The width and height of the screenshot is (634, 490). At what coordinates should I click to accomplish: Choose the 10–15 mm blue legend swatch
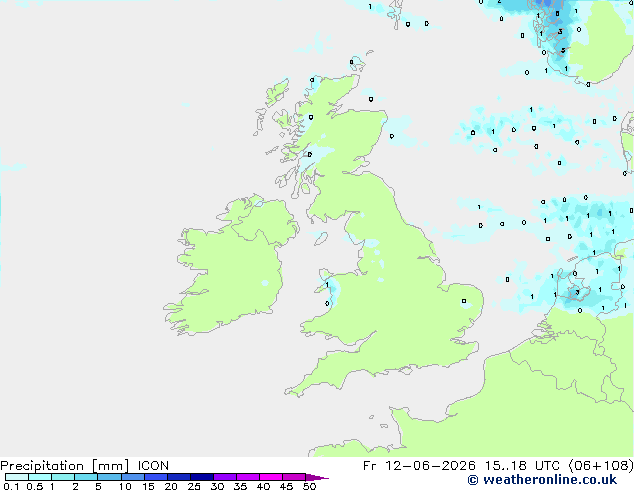(133, 477)
